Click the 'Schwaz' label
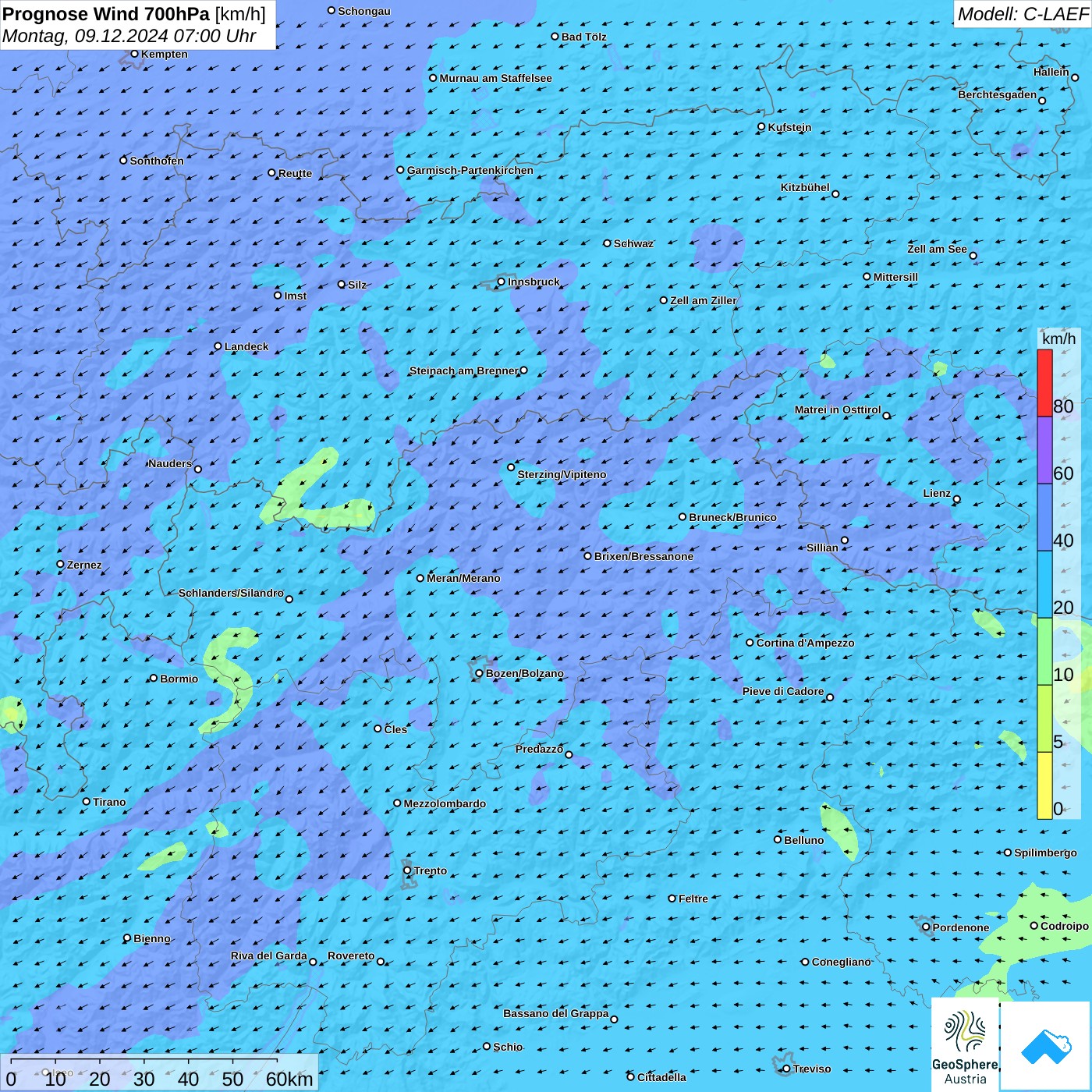Screen dimensions: 1092x1092 click(634, 243)
